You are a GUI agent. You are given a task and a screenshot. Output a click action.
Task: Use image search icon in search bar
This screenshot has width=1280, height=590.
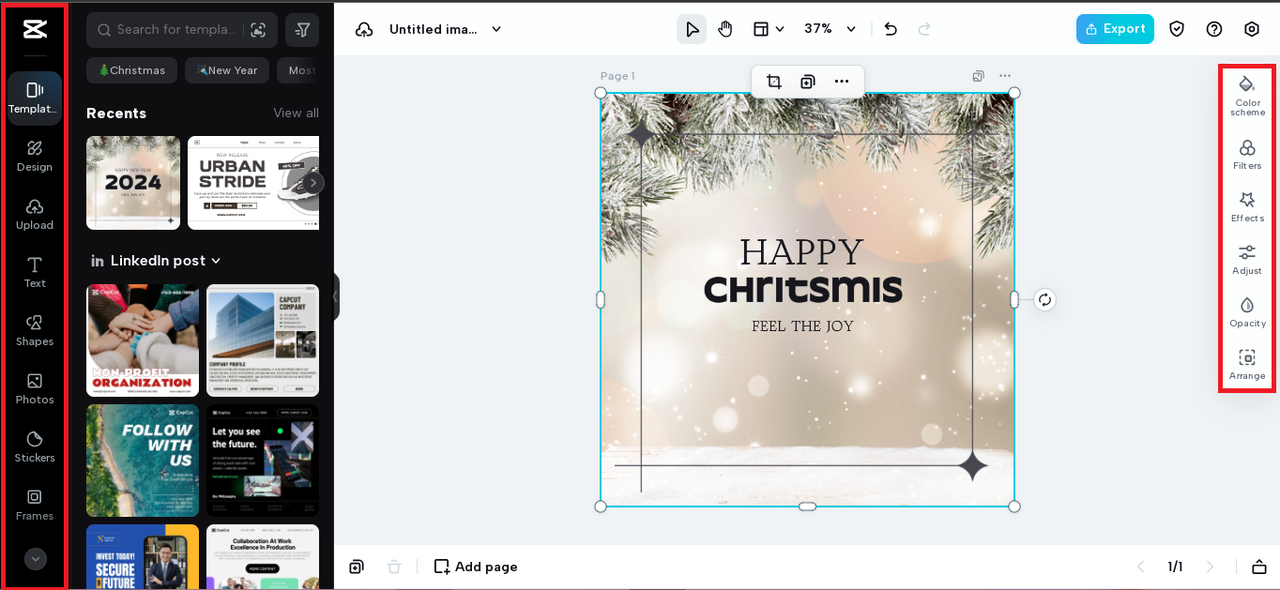[x=258, y=30]
